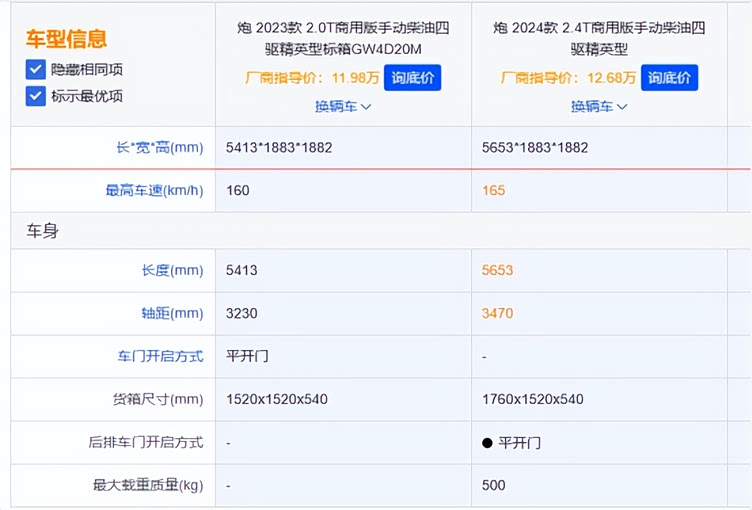Screen dimensions: 752x510
Task: Uncheck the 隐藏相同项 checkbox
Action: tap(35, 70)
